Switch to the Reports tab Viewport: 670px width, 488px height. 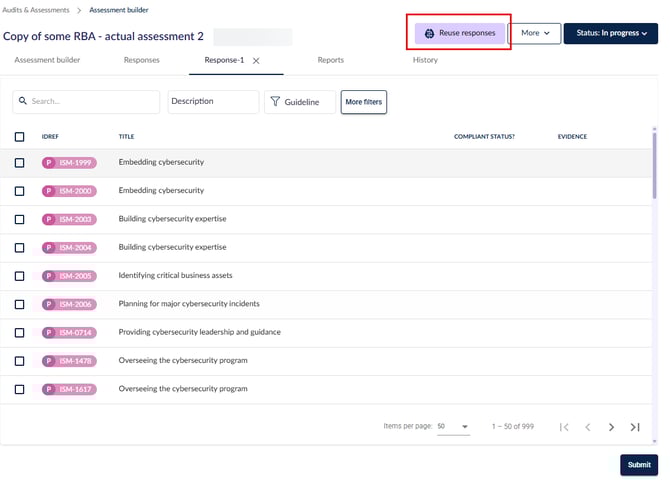(330, 60)
